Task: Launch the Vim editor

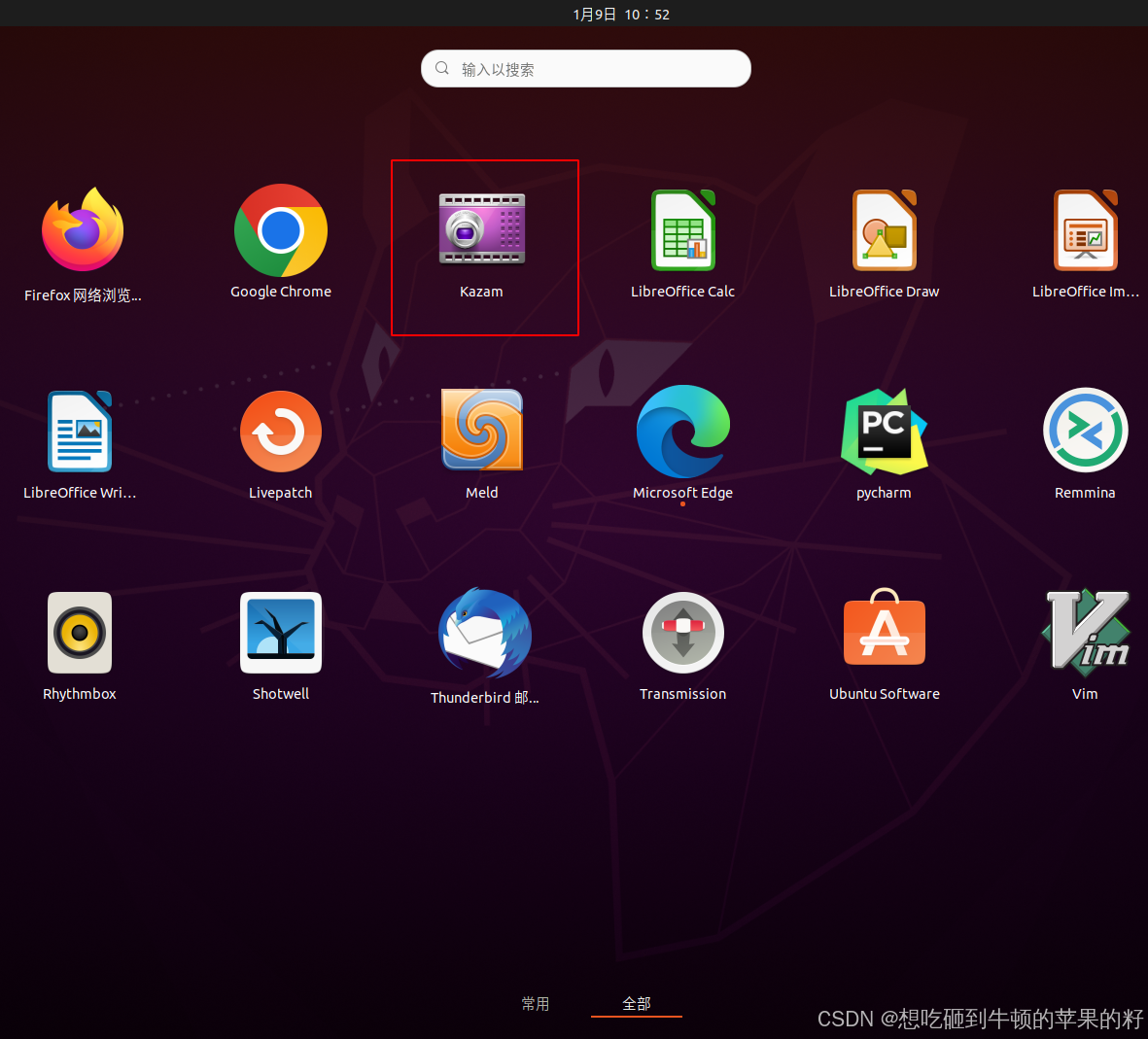Action: click(1085, 633)
